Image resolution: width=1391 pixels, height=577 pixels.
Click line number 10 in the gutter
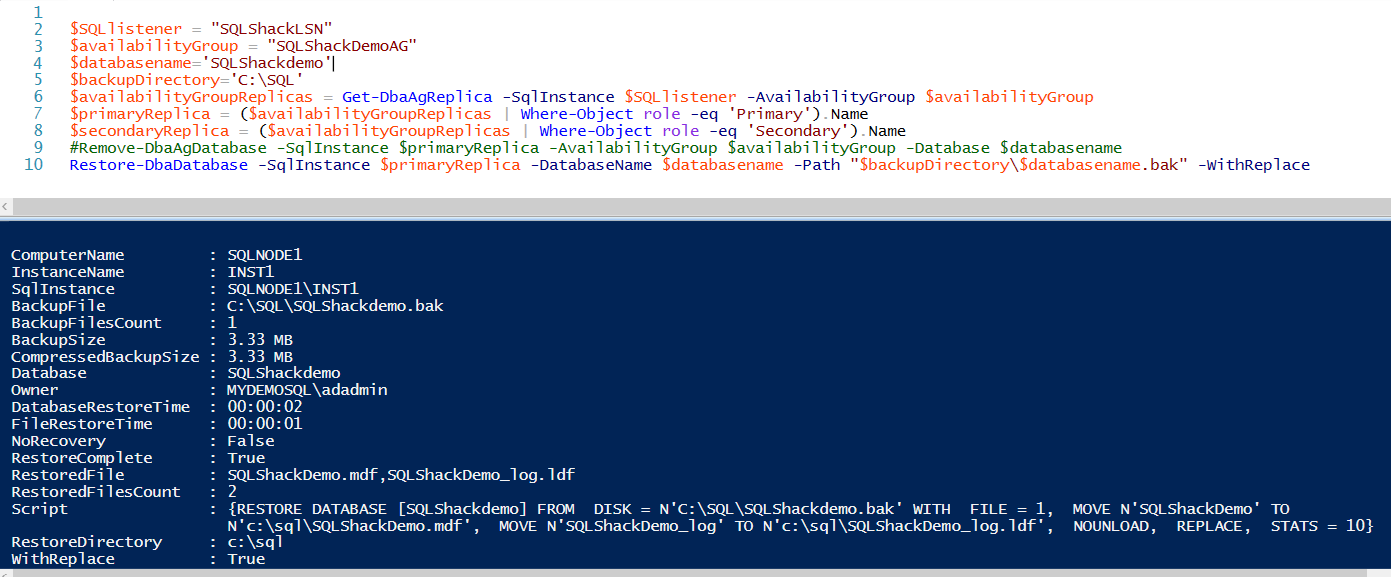[34, 165]
